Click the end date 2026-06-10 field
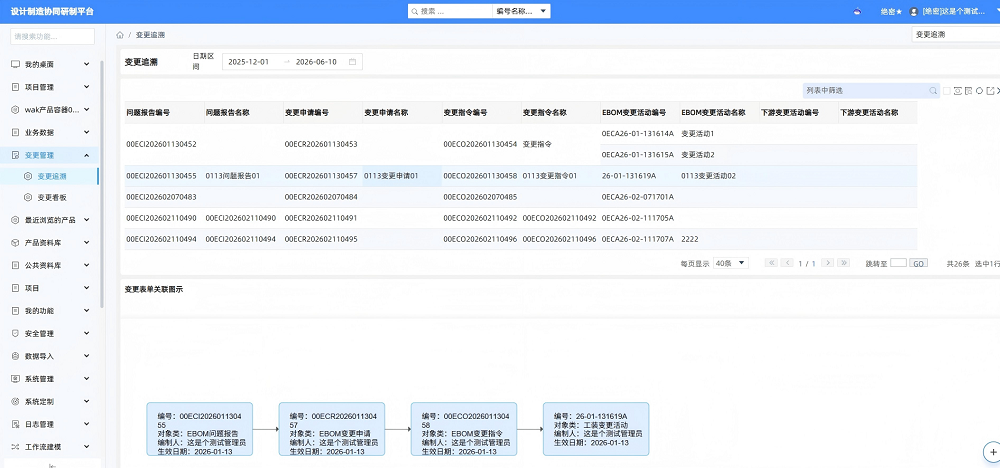The width and height of the screenshot is (1000, 468). (x=316, y=62)
